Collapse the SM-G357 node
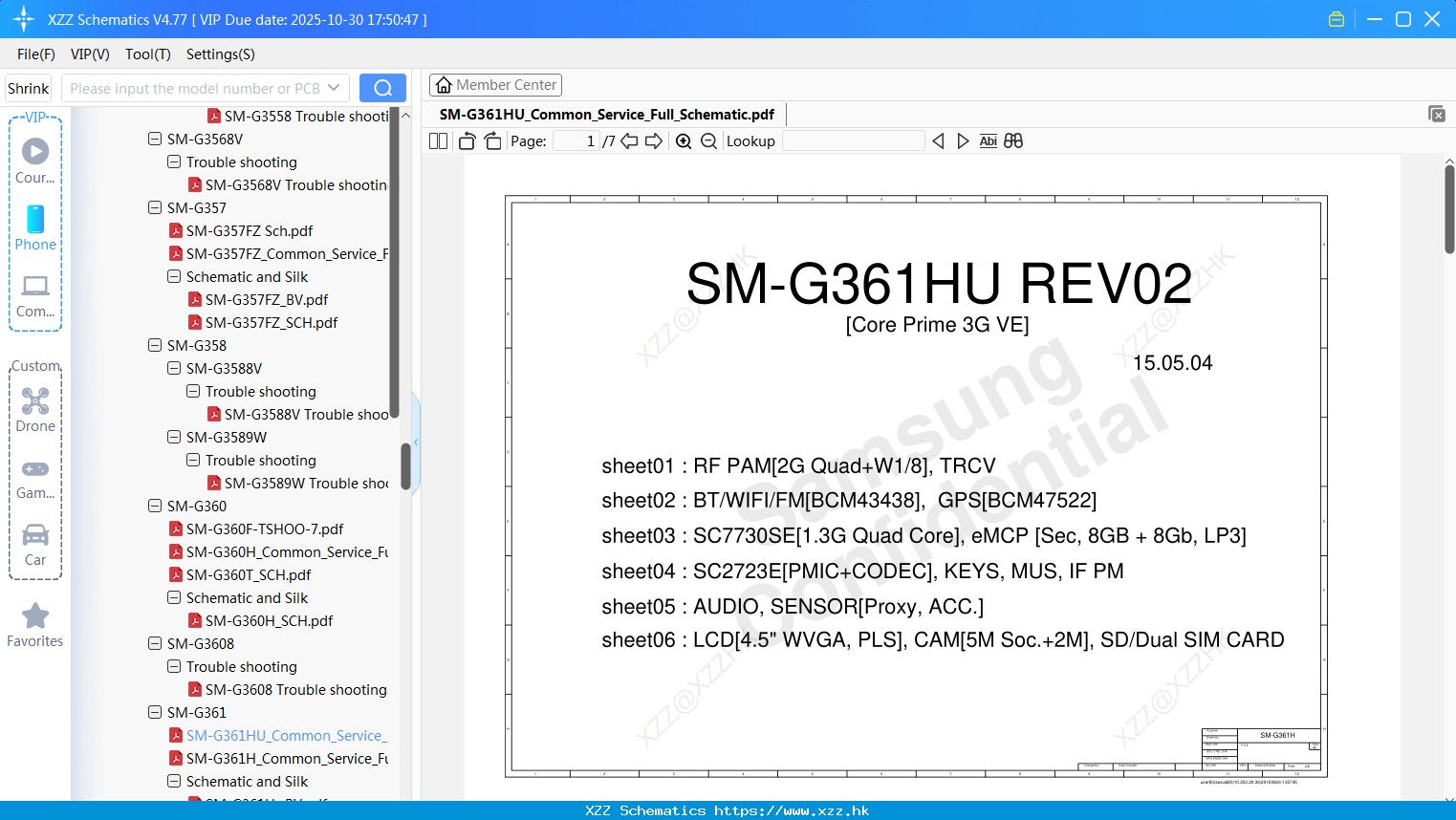The height and width of the screenshot is (820, 1456). (x=155, y=207)
